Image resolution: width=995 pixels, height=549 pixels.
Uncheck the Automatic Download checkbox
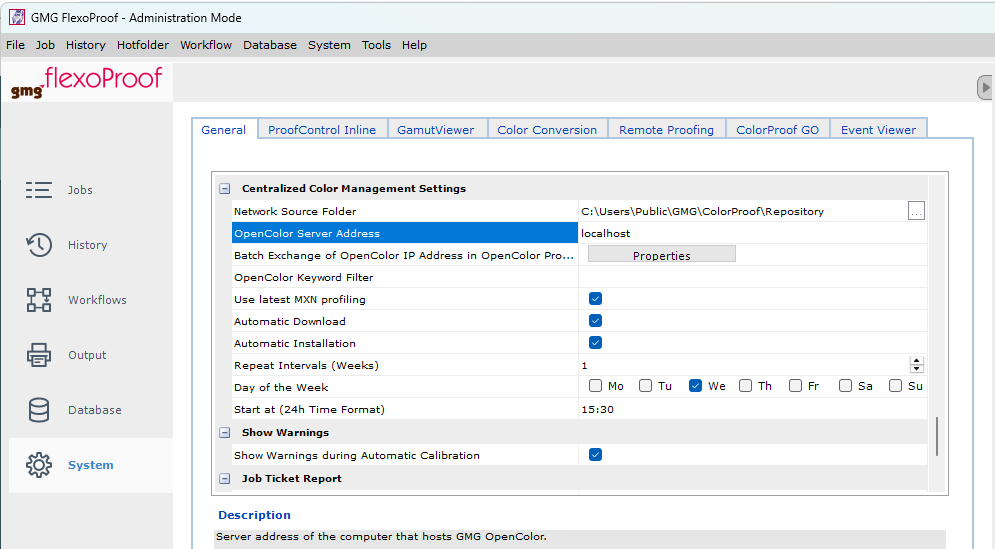pos(595,321)
